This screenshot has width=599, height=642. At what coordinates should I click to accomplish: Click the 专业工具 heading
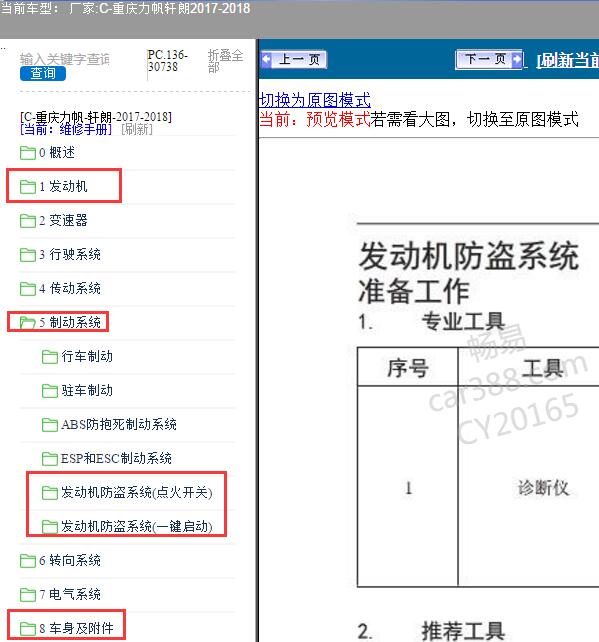[x=463, y=321]
